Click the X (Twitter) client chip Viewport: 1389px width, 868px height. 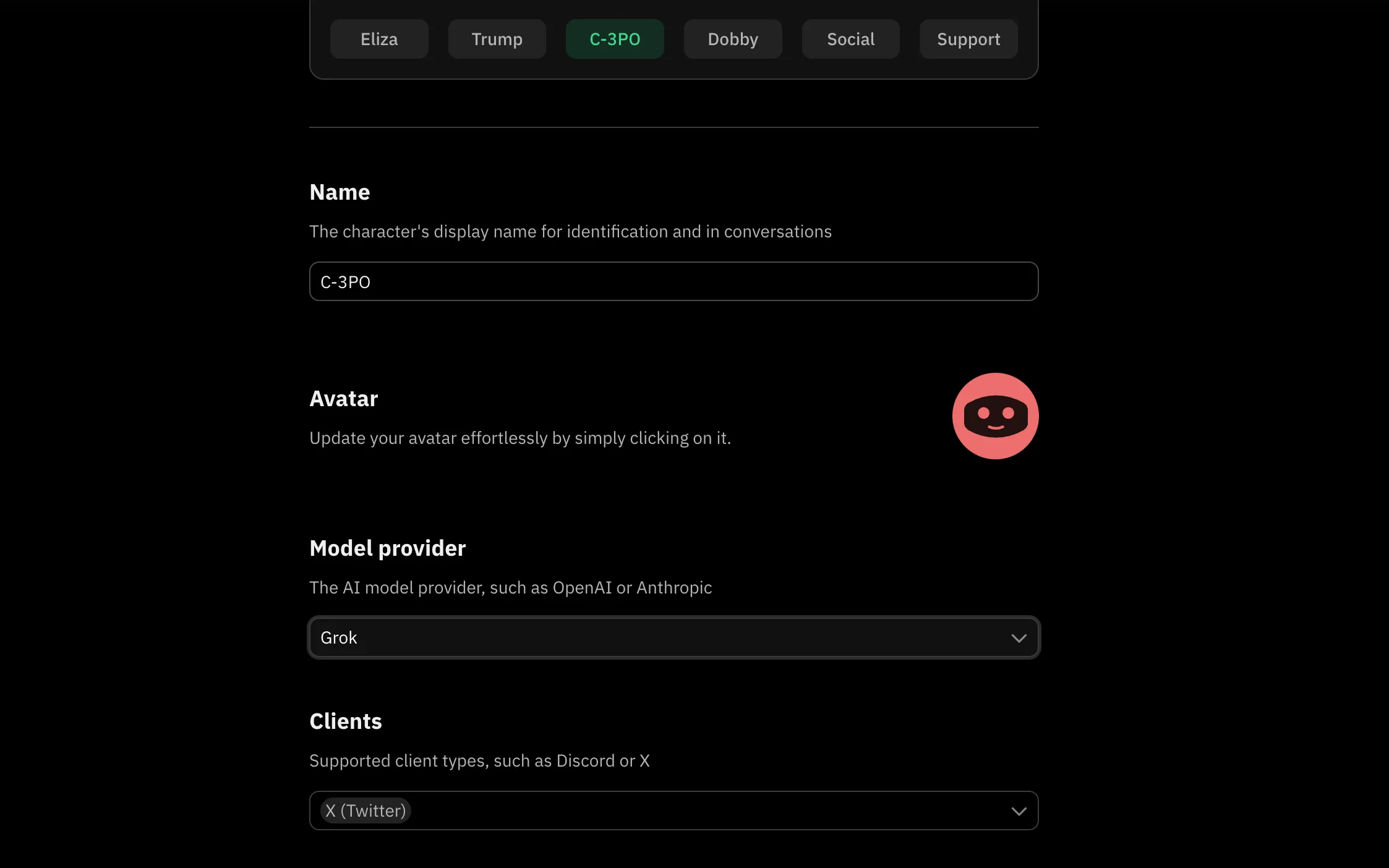click(x=365, y=811)
